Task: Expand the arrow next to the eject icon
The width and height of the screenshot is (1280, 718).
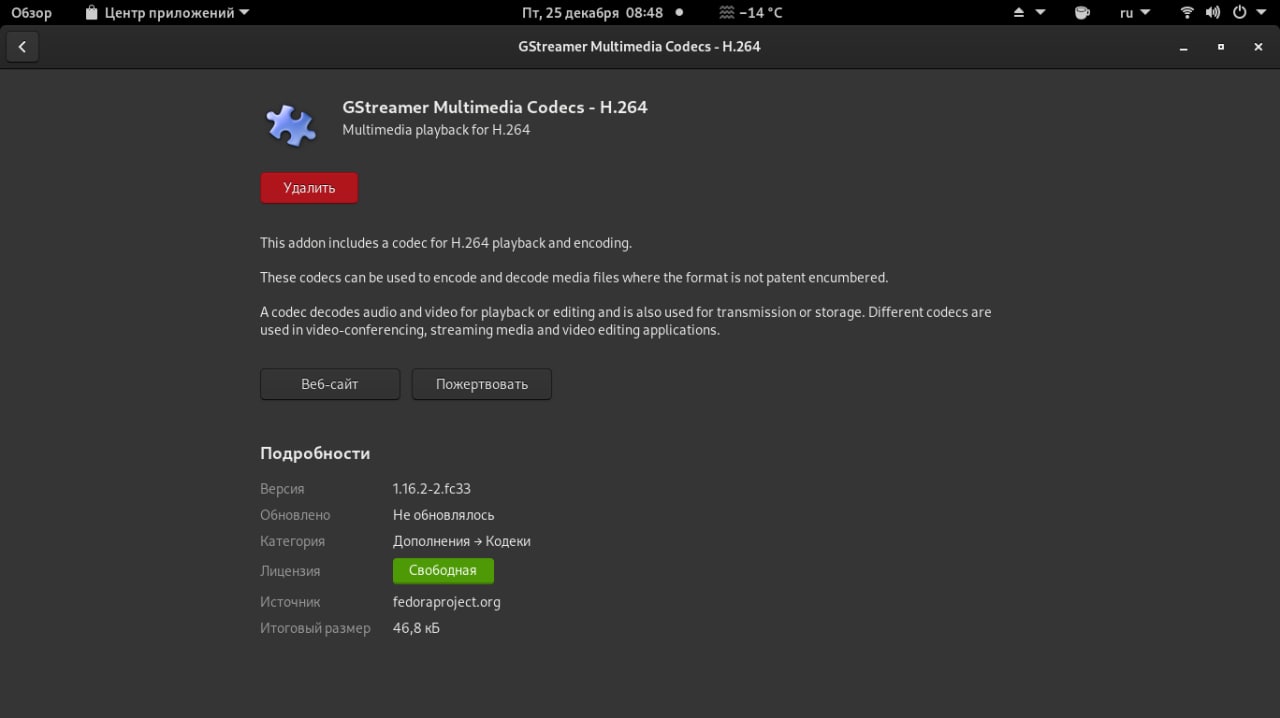Action: pyautogui.click(x=1040, y=13)
